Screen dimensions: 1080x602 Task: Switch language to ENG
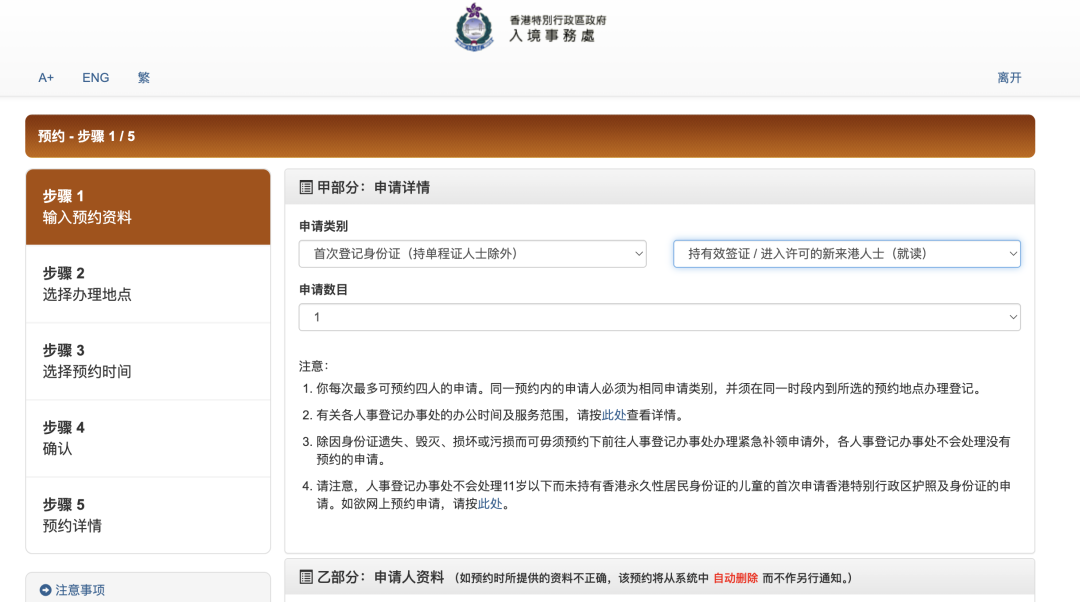click(x=96, y=78)
